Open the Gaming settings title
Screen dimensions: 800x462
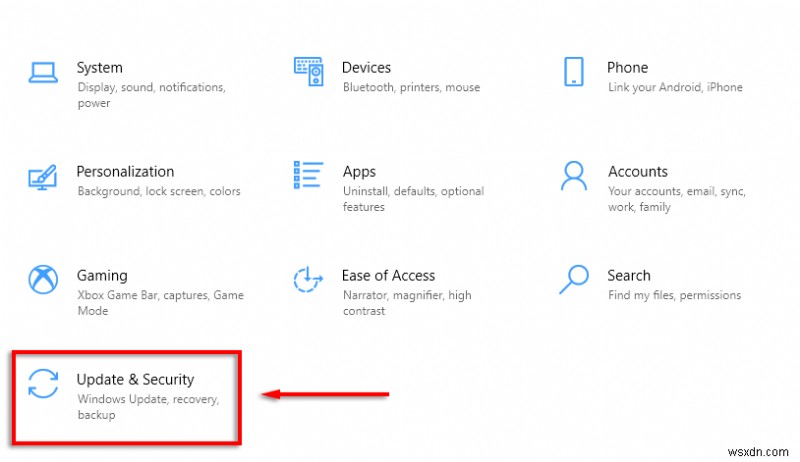click(x=102, y=276)
